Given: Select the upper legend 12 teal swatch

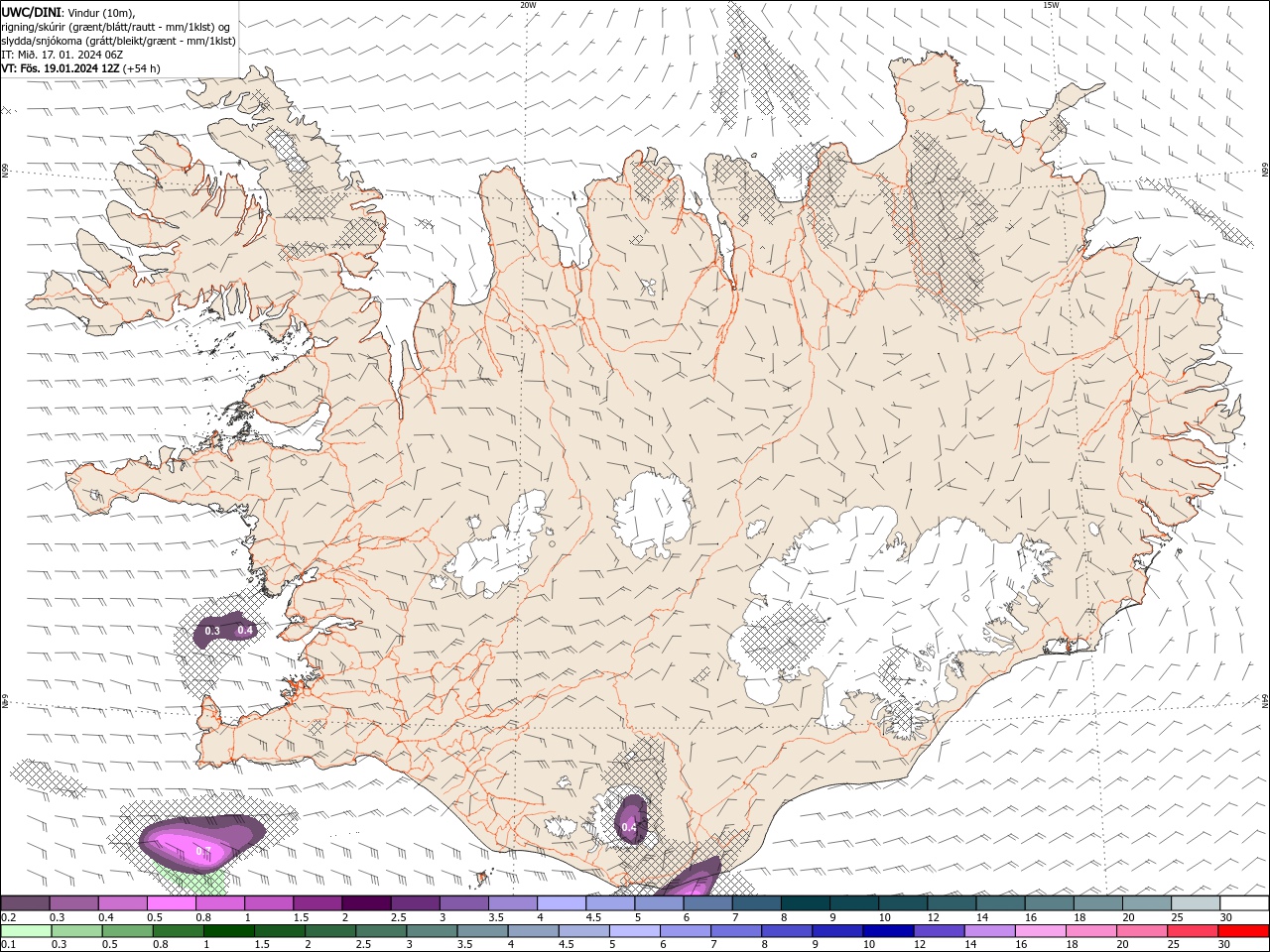Looking at the screenshot, I should (951, 902).
